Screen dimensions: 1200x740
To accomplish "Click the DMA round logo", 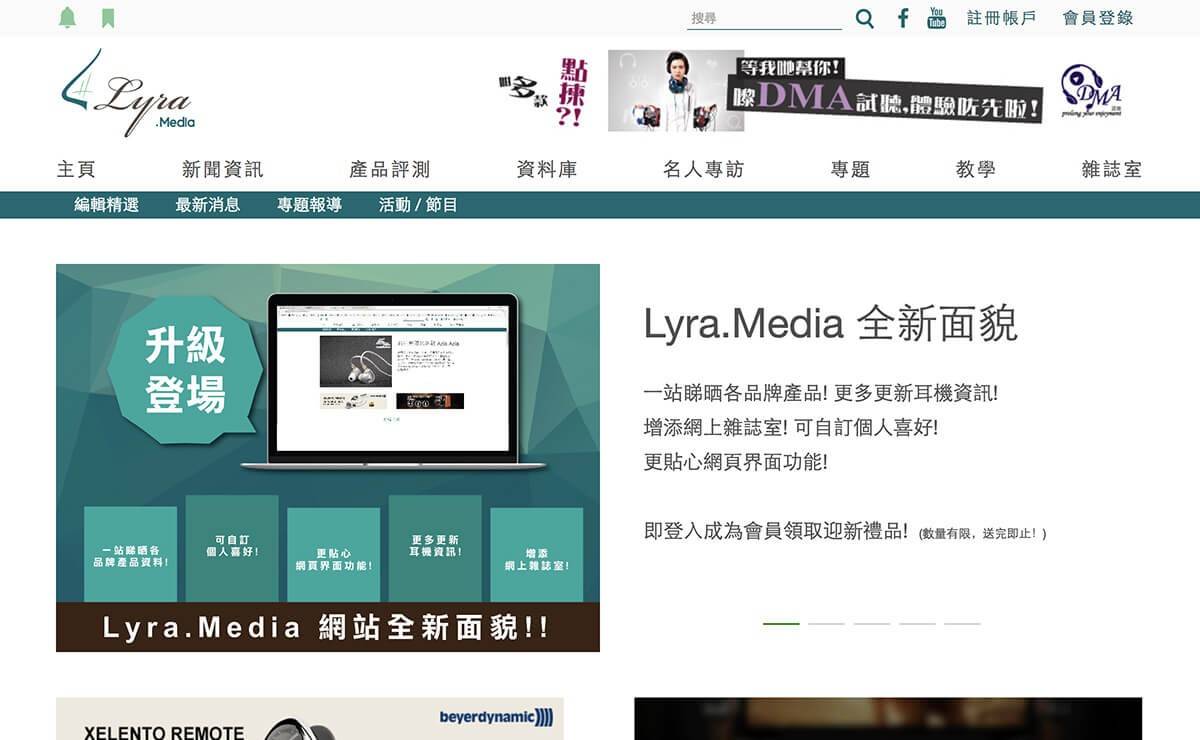I will pyautogui.click(x=1091, y=90).
